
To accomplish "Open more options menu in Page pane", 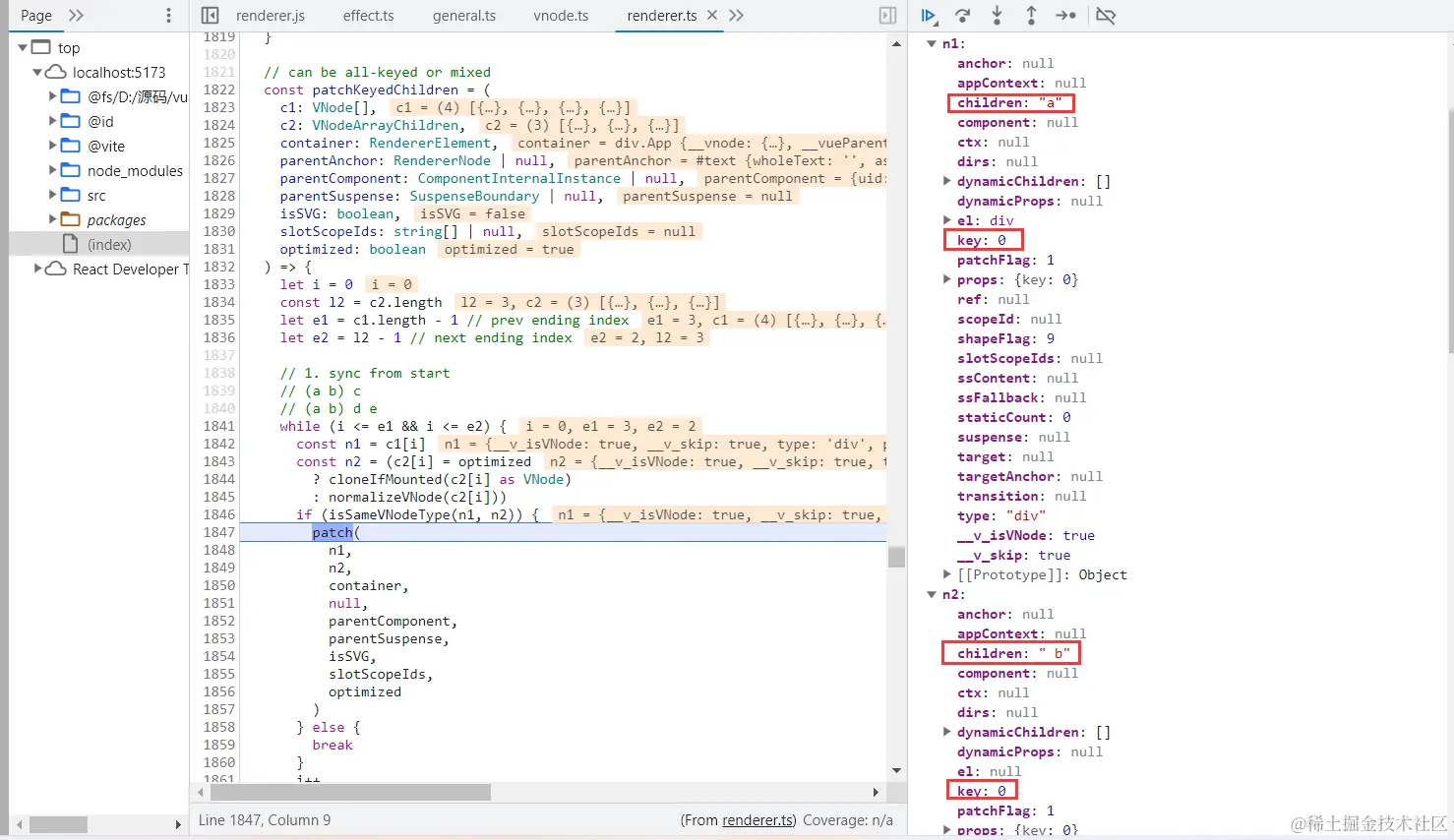I will pos(168,16).
